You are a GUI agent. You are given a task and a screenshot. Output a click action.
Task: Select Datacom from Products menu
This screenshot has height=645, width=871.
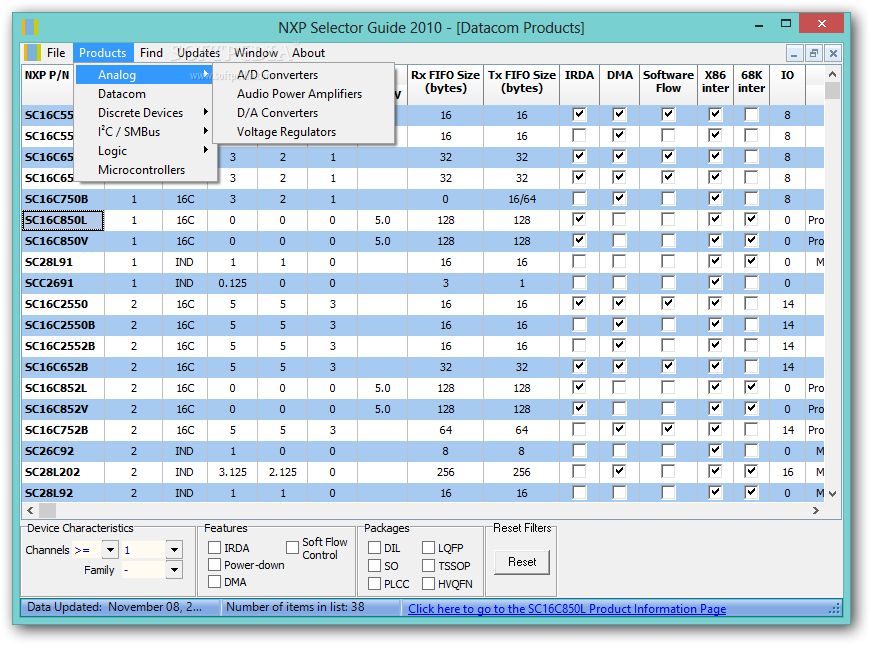pyautogui.click(x=145, y=94)
